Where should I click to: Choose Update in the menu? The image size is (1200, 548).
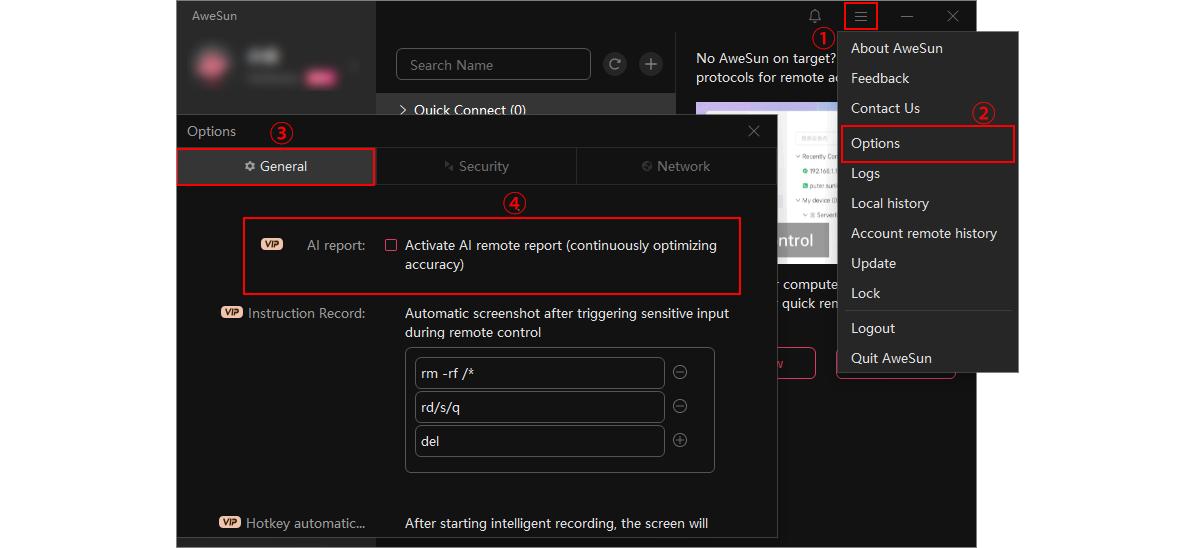927,263
